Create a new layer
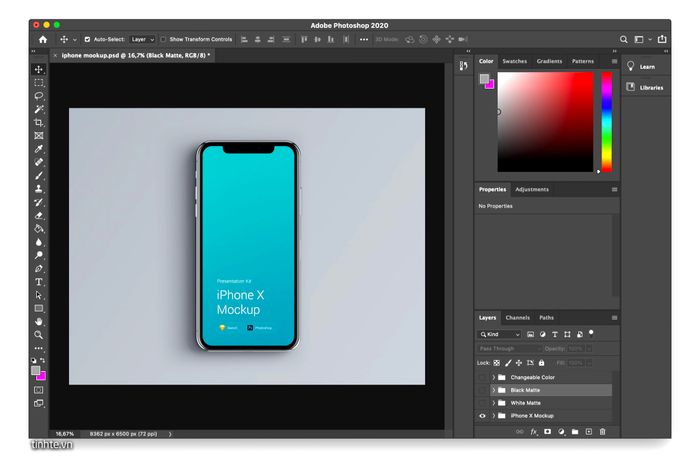This screenshot has width=700, height=476. pos(589,432)
